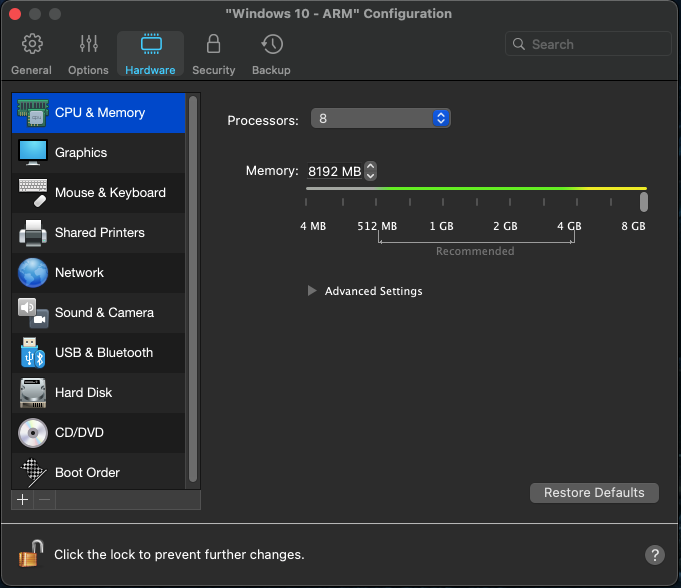Click the 1 GB slider label
This screenshot has height=588, width=681.
442,226
